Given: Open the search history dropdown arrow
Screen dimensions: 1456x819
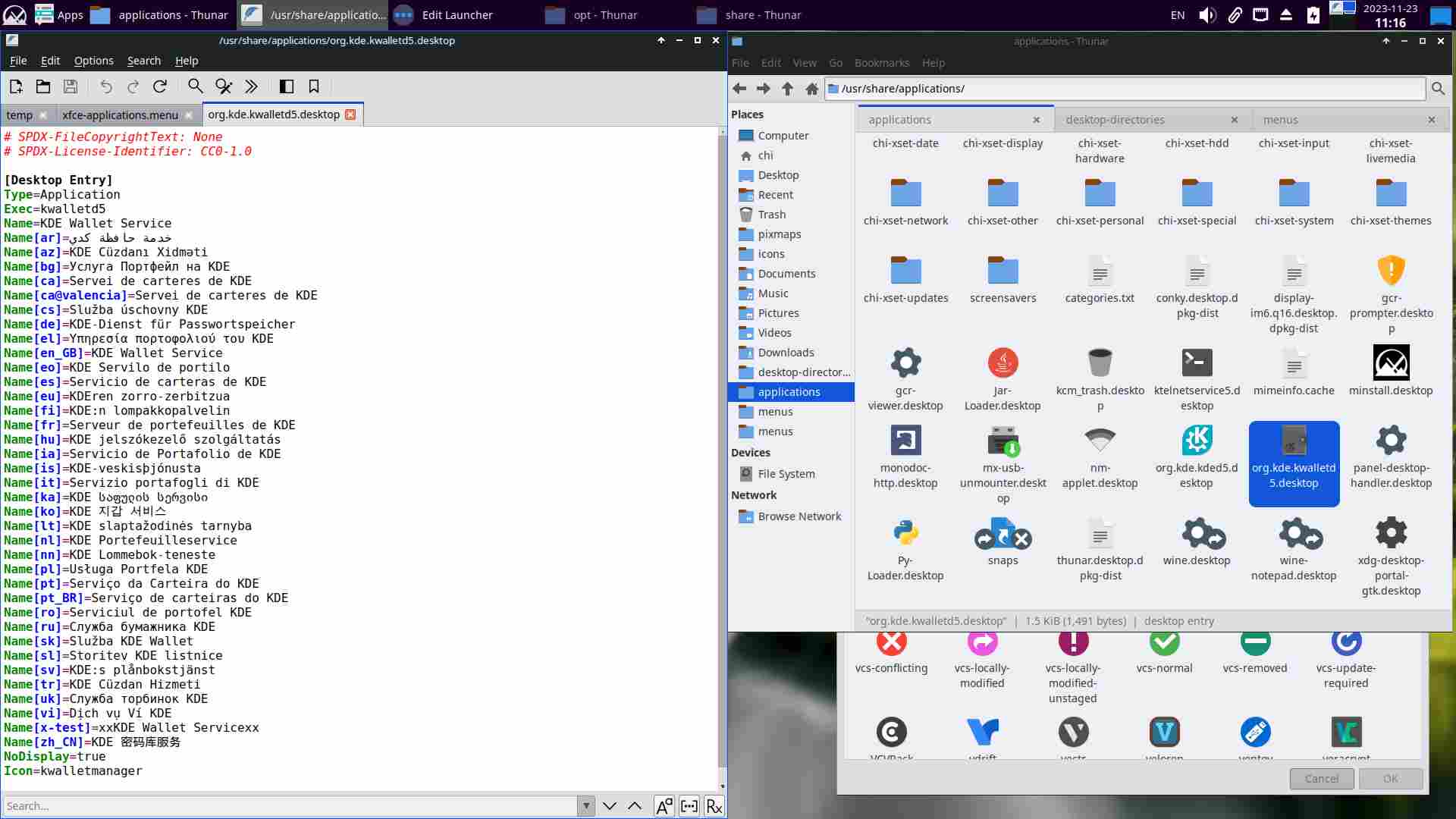Looking at the screenshot, I should coord(585,806).
